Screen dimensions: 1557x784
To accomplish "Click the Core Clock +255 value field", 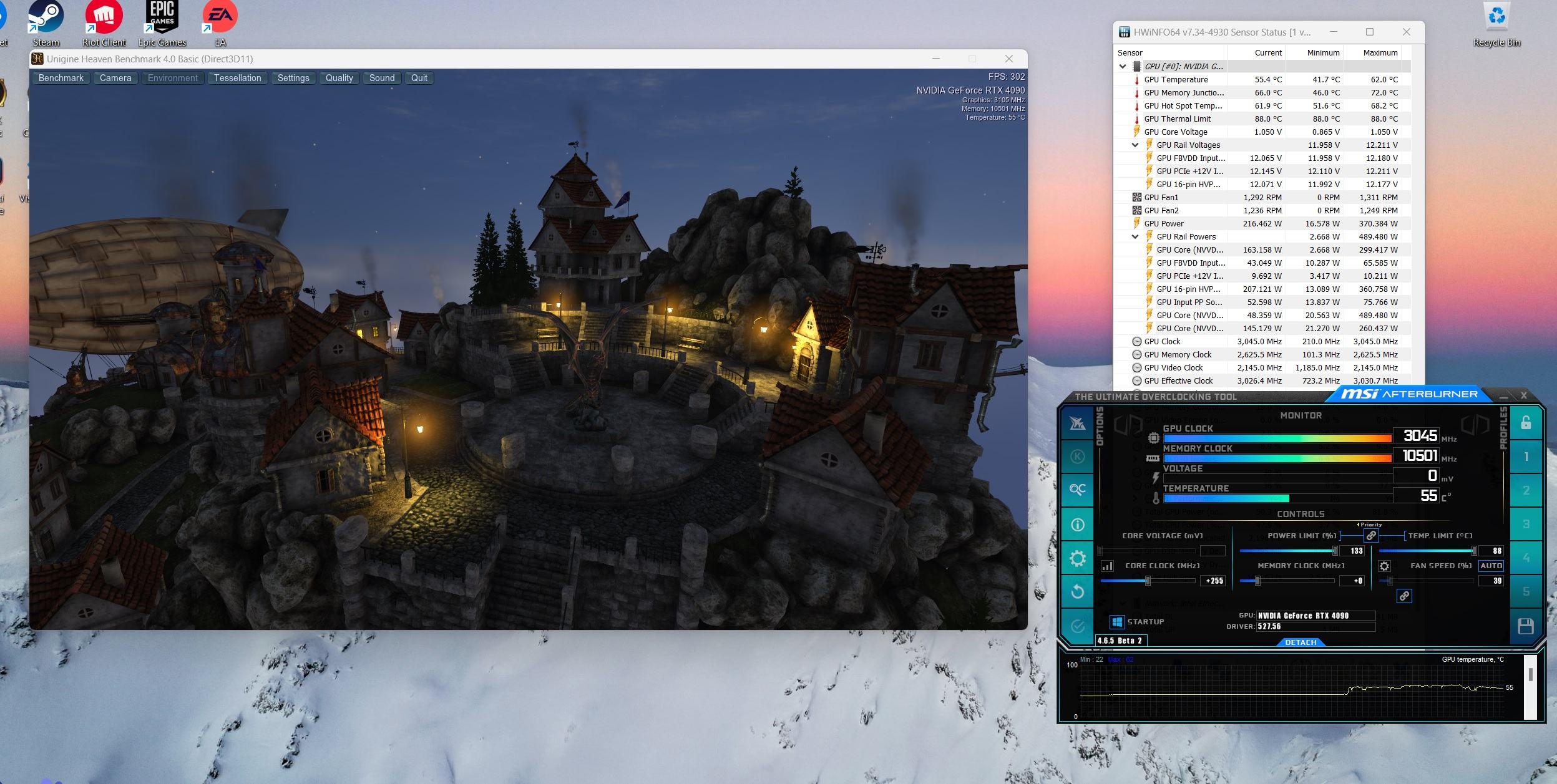I will click(1213, 581).
